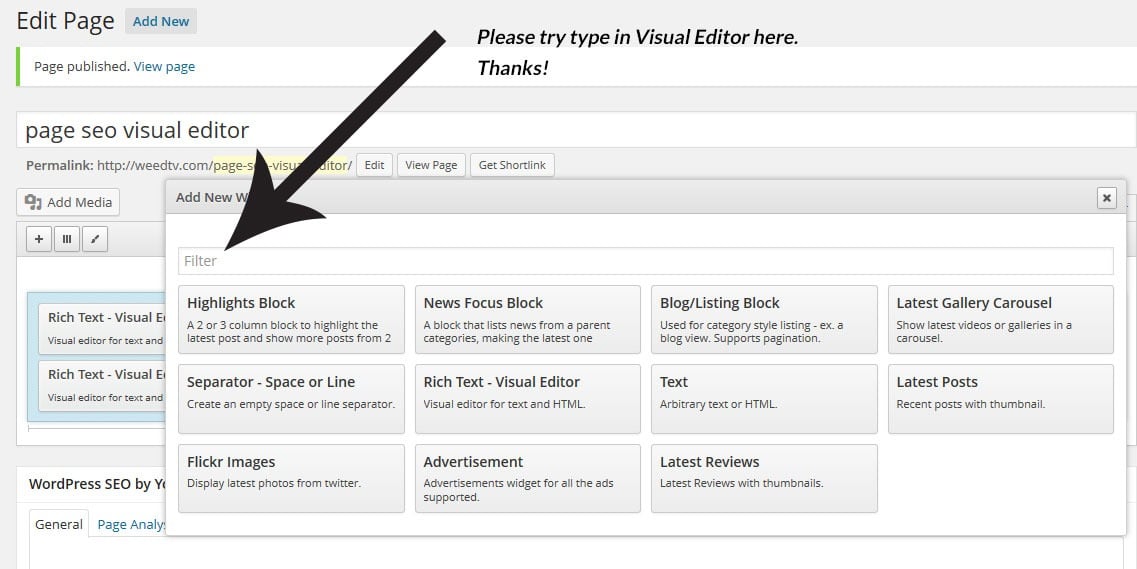
Task: Select the Latest Reviews widget
Action: click(764, 478)
